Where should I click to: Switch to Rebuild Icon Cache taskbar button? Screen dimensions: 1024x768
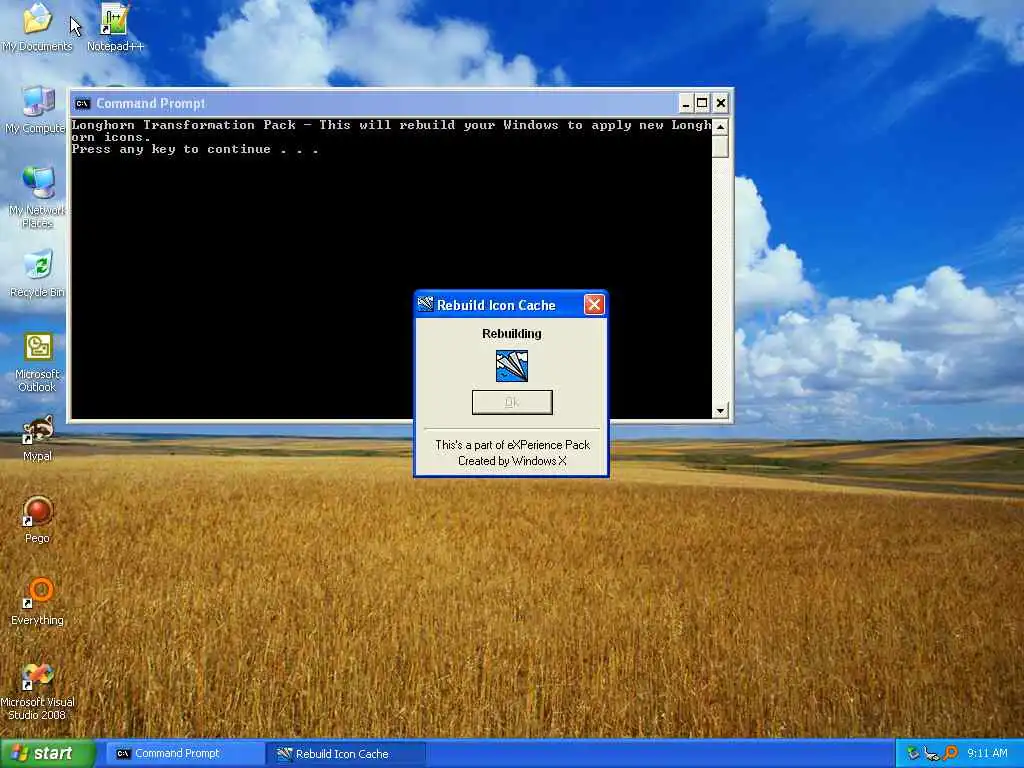tap(346, 754)
